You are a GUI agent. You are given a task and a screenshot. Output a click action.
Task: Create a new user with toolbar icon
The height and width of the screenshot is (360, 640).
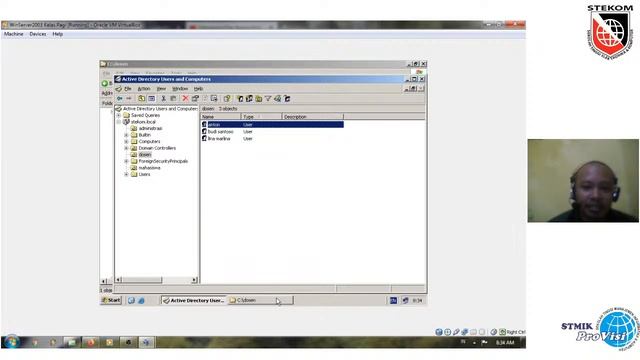click(240, 99)
